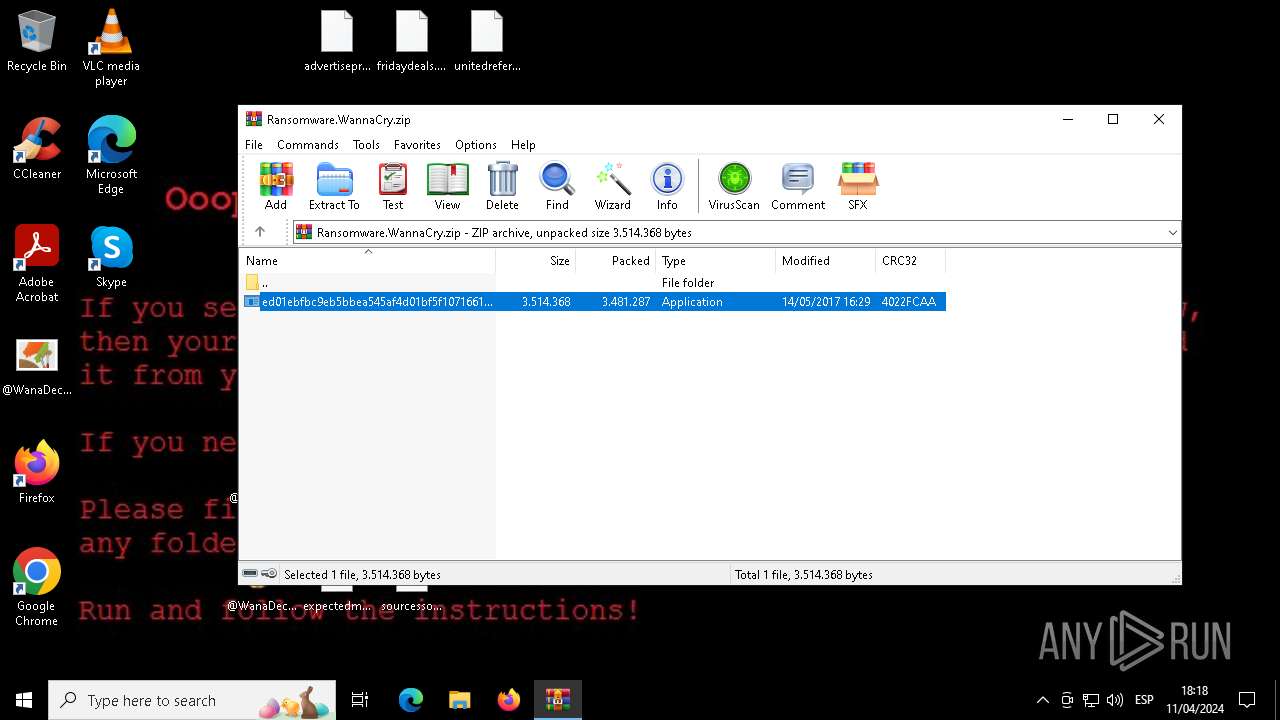Click the Delete toolbar icon
This screenshot has height=720, width=1280.
tap(502, 187)
